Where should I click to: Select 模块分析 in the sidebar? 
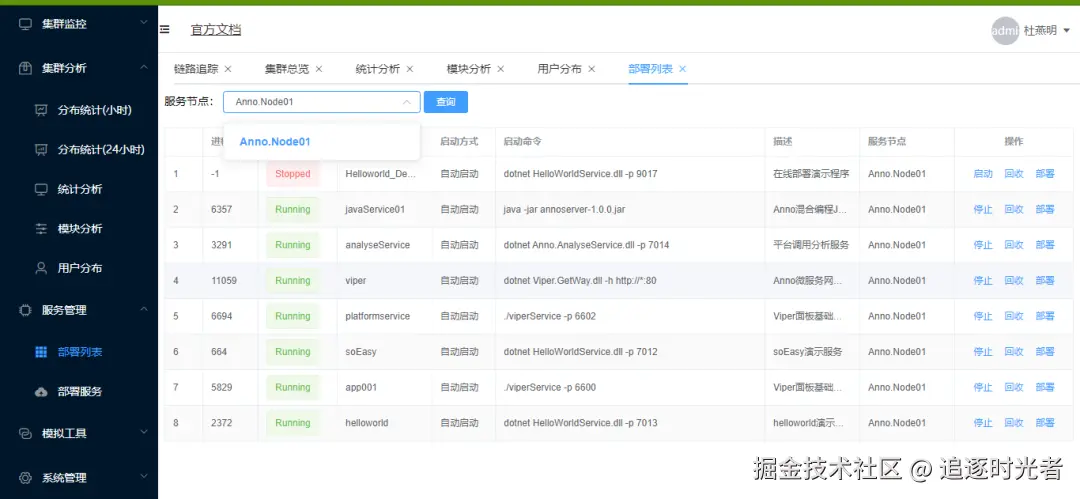[x=79, y=229]
